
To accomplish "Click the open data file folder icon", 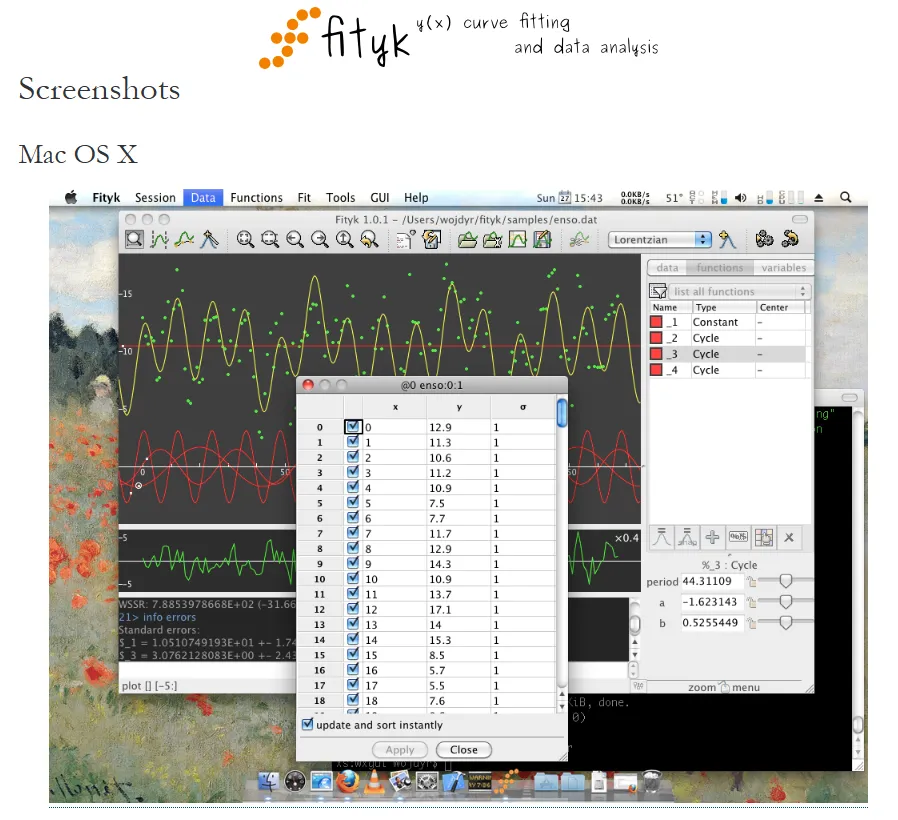I will click(x=467, y=239).
